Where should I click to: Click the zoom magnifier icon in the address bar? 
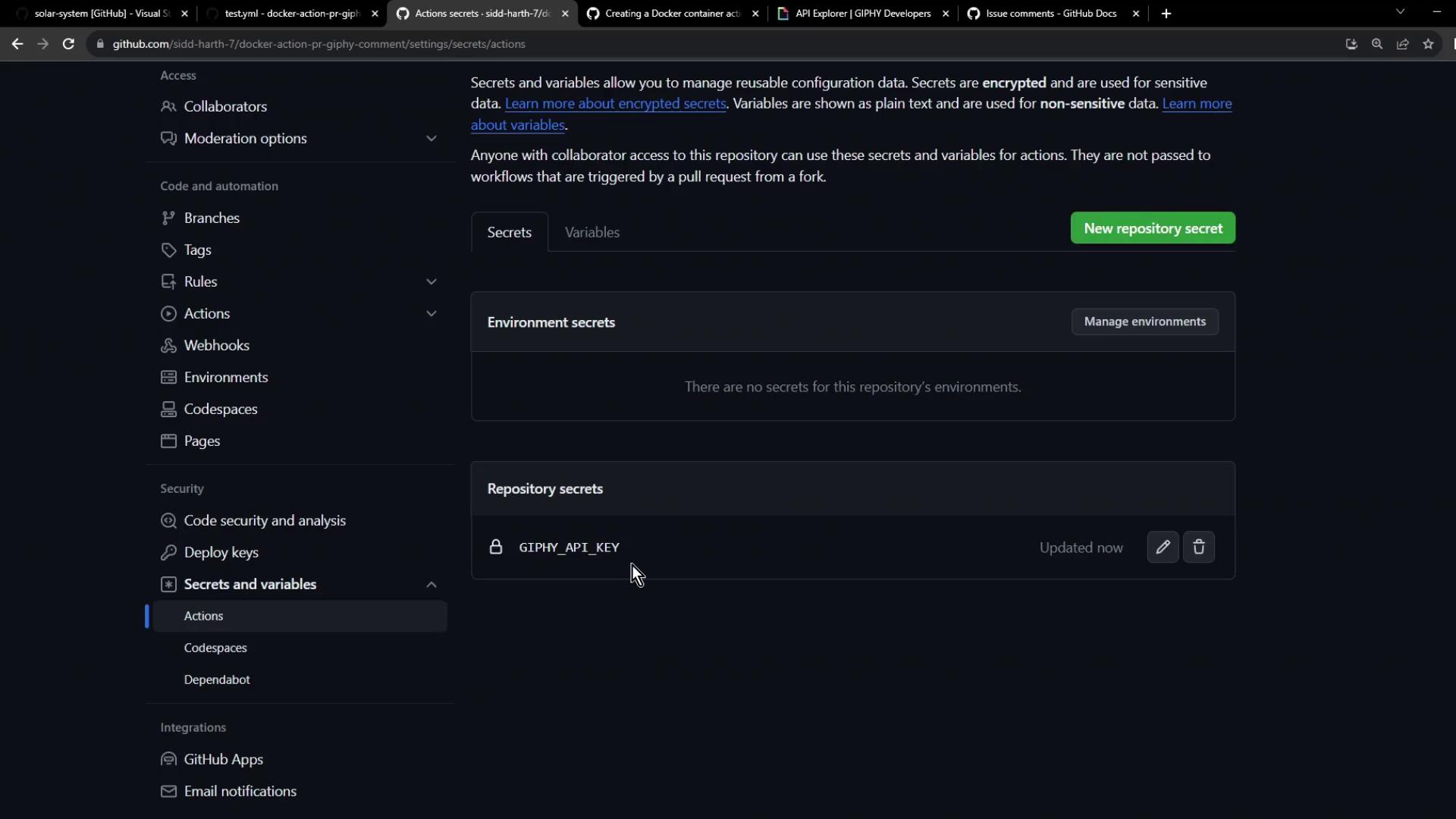[1377, 44]
